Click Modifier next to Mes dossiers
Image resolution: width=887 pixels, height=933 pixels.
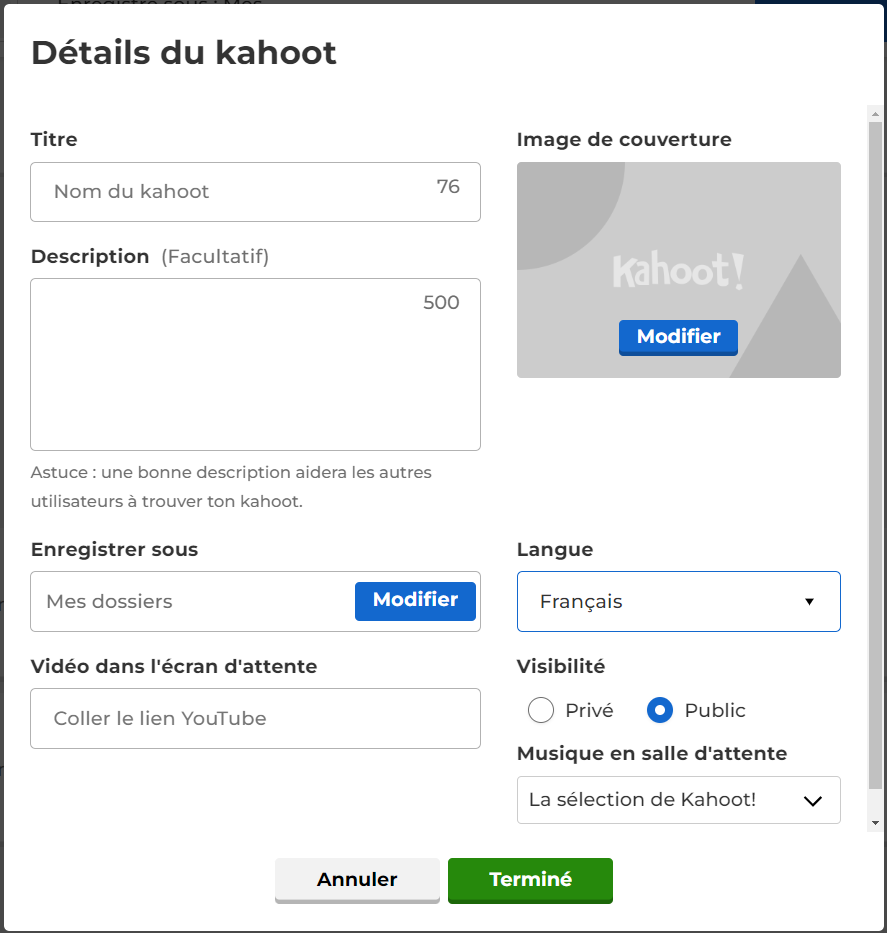(415, 601)
